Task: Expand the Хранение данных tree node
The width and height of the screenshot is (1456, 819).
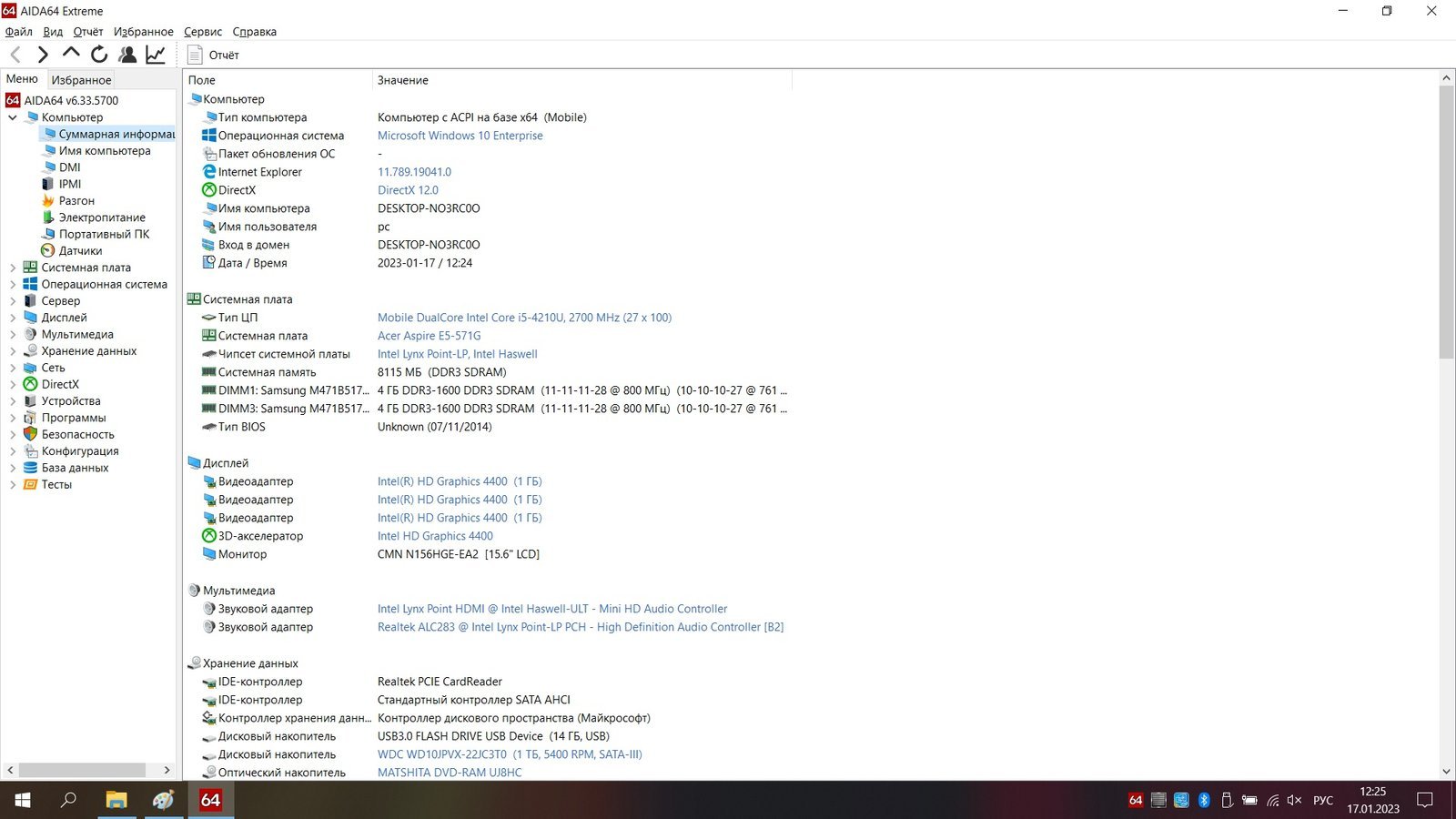Action: point(13,351)
